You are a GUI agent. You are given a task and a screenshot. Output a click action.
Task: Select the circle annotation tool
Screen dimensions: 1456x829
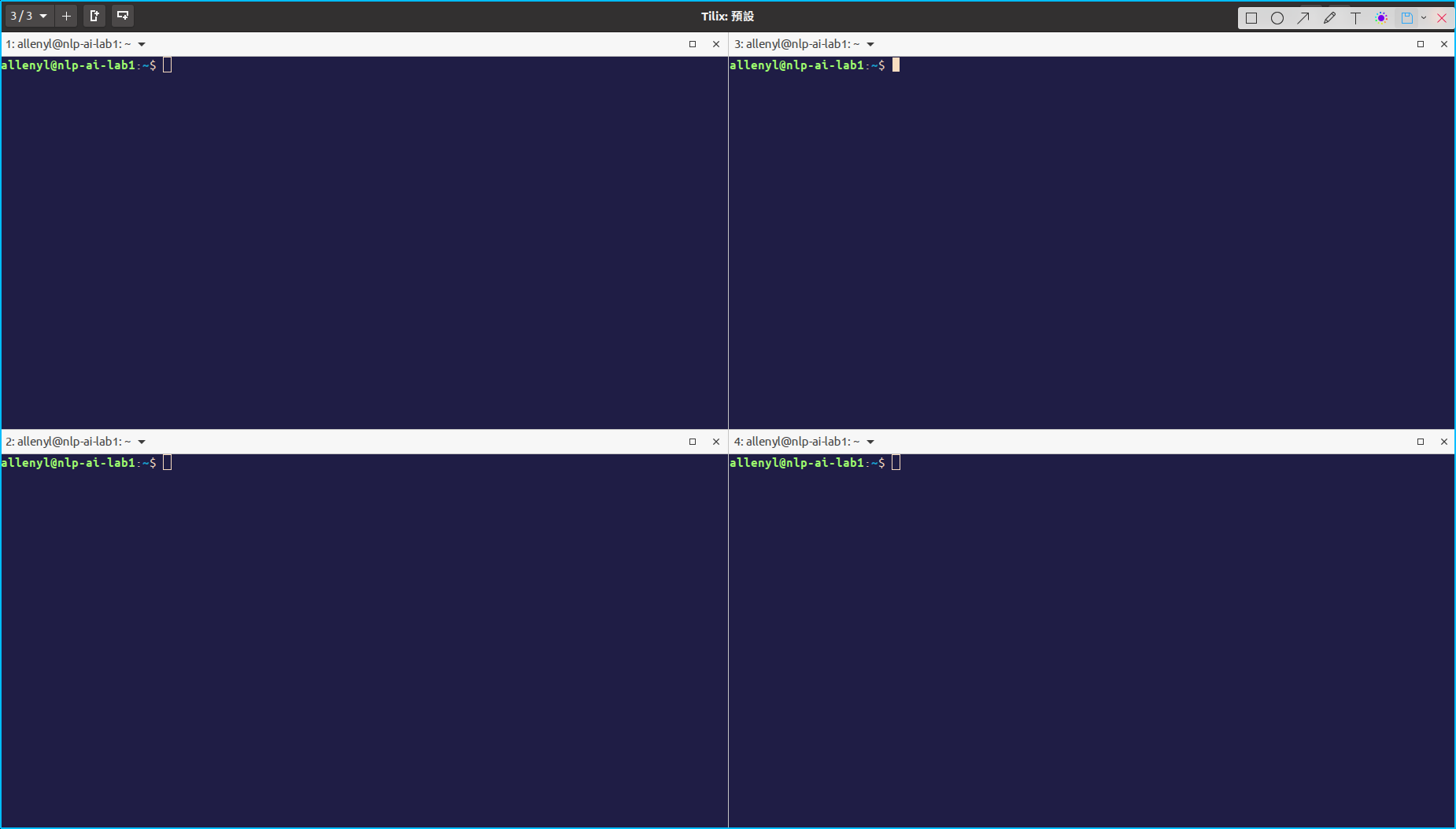click(1277, 18)
